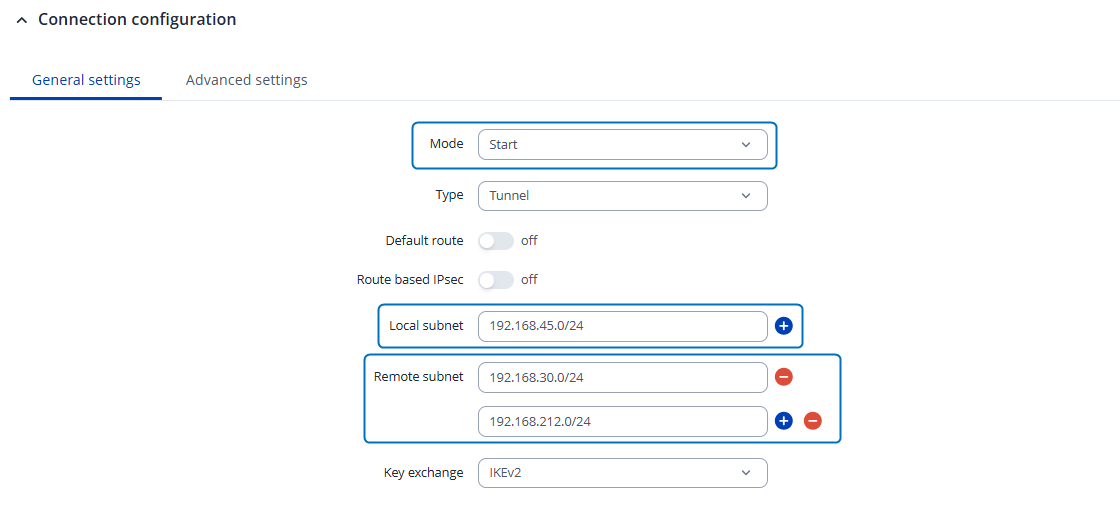Open the Key exchange dropdown showing IKEv2
Image resolution: width=1120 pixels, height=511 pixels.
[x=622, y=473]
